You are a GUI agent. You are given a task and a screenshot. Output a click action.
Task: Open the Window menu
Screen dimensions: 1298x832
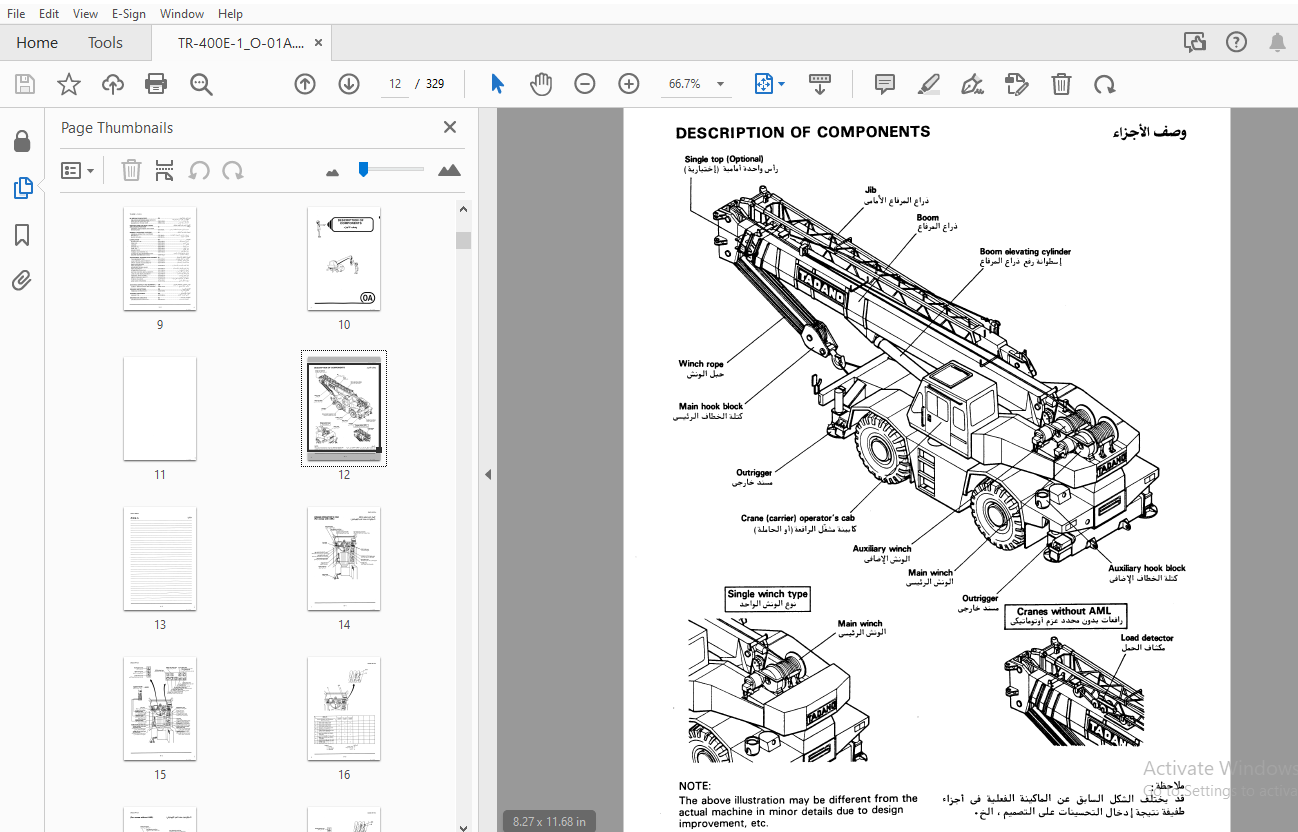coord(182,14)
